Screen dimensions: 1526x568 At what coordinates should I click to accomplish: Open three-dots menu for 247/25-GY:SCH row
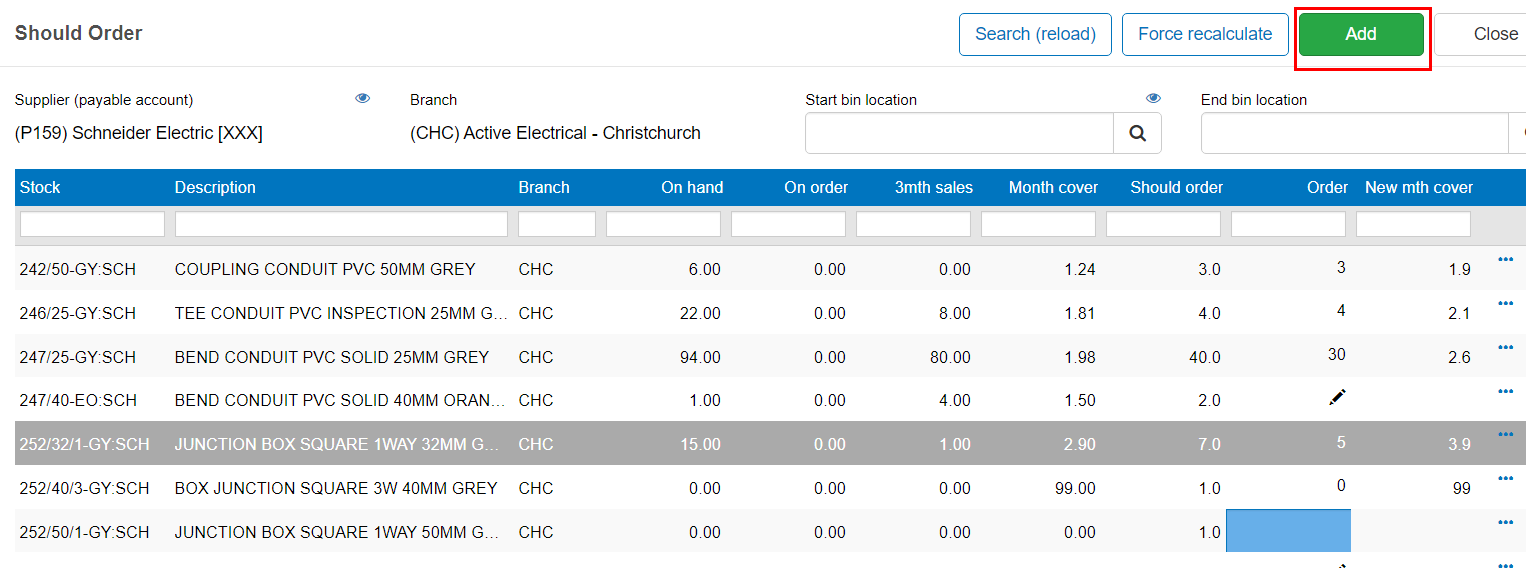click(1506, 348)
